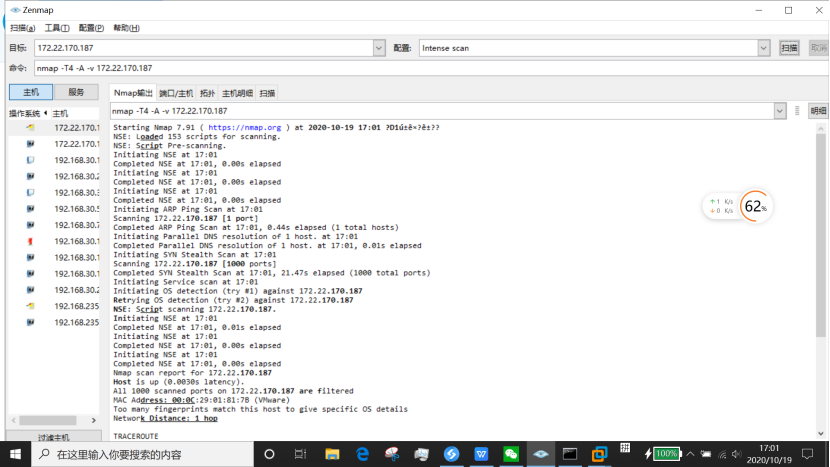Click the battery 100% tray icon
Screen dimensions: 830x467
pos(663,454)
